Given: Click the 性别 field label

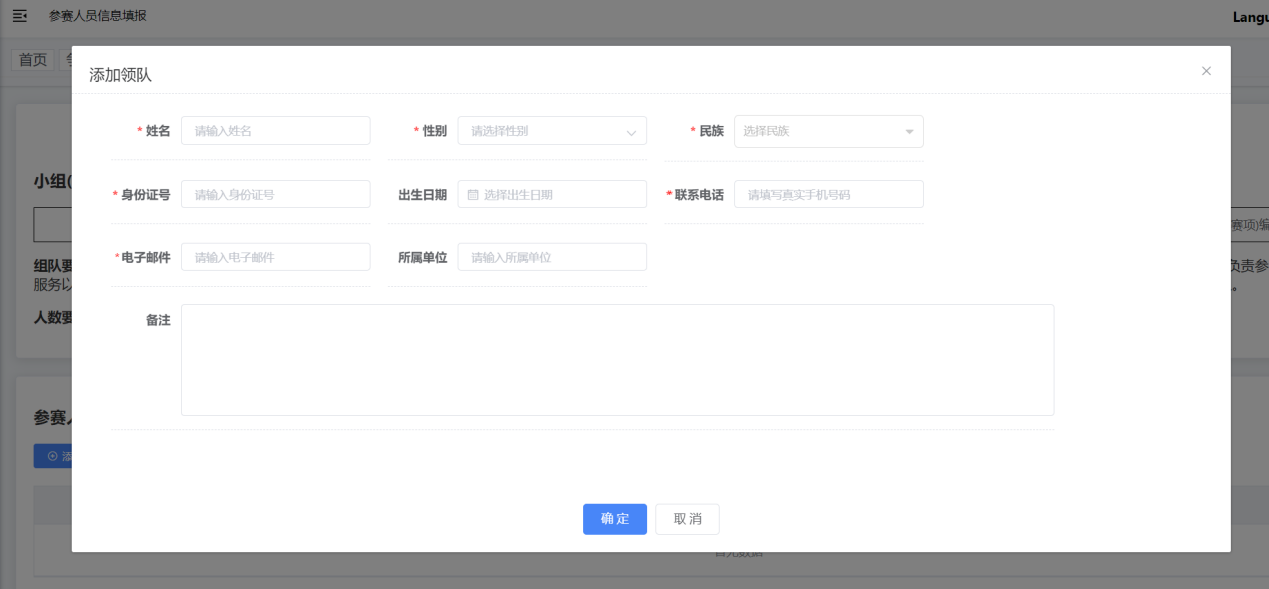Looking at the screenshot, I should [435, 131].
